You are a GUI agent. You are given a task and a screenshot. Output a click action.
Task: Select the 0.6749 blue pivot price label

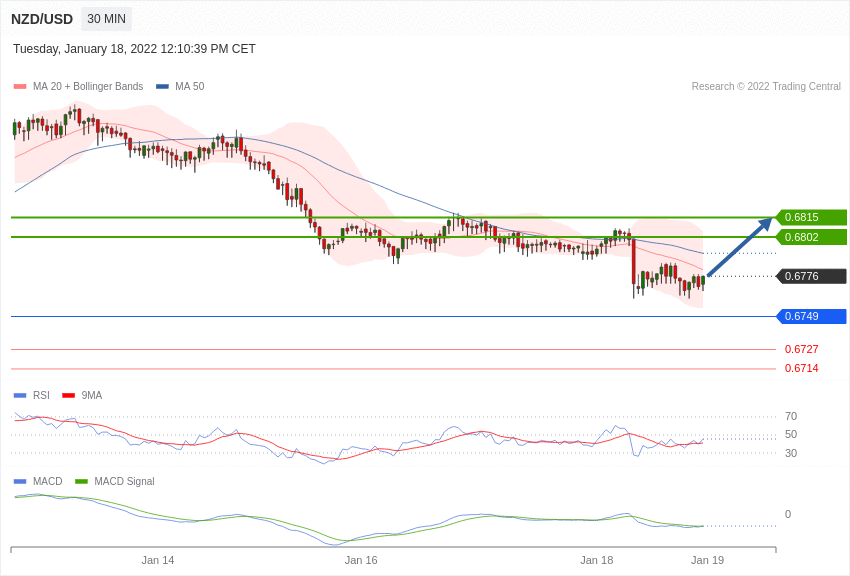pyautogui.click(x=812, y=316)
